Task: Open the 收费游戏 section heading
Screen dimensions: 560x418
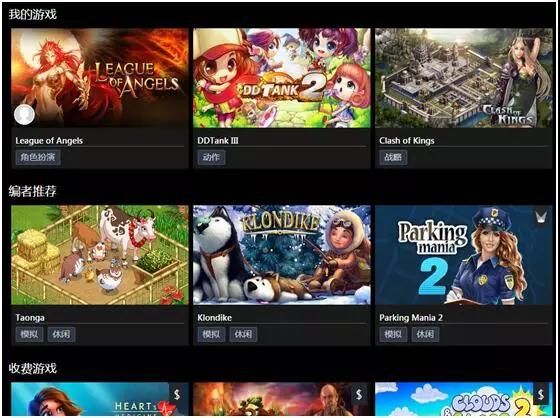Action: tap(32, 368)
